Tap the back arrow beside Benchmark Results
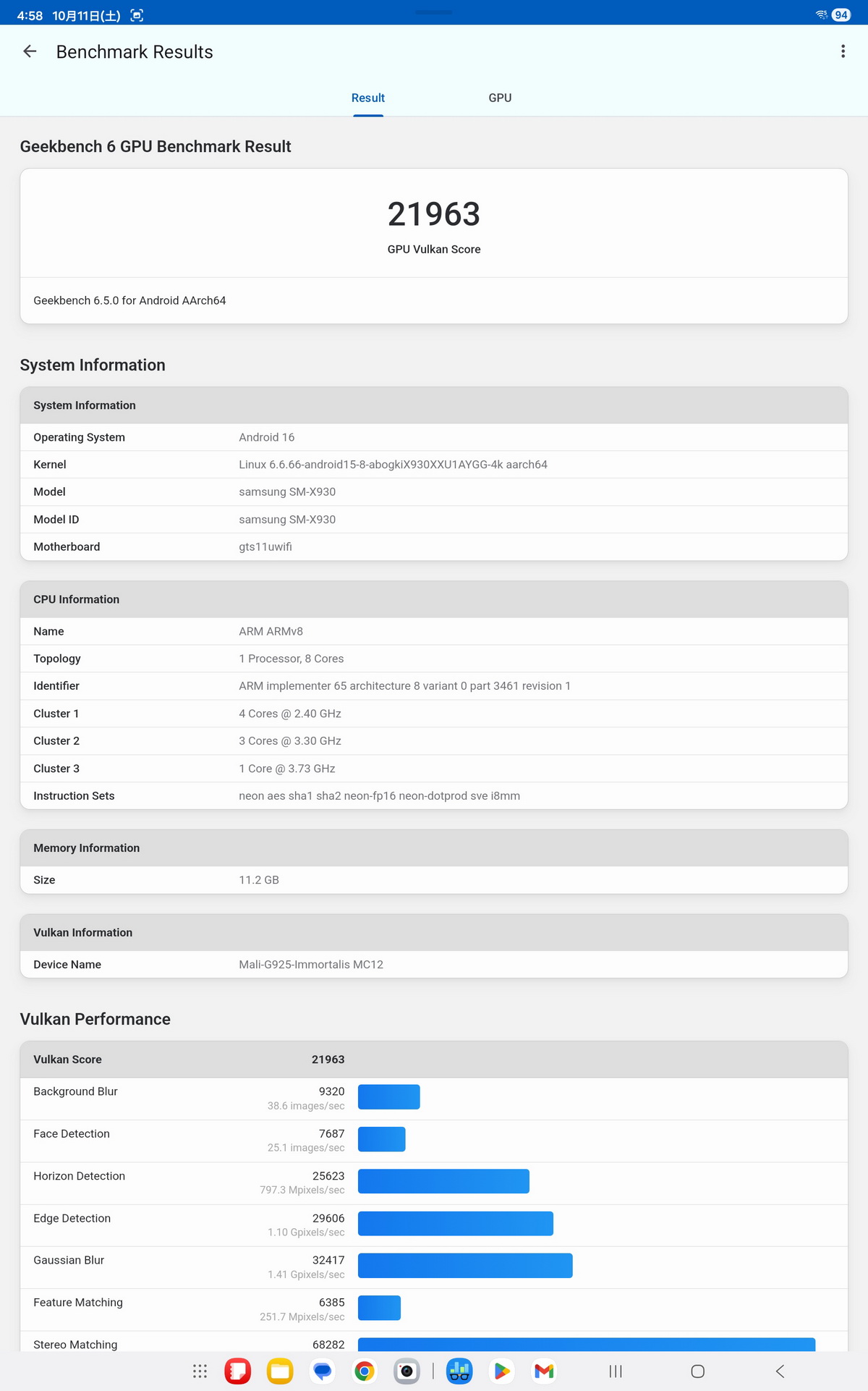 point(30,51)
